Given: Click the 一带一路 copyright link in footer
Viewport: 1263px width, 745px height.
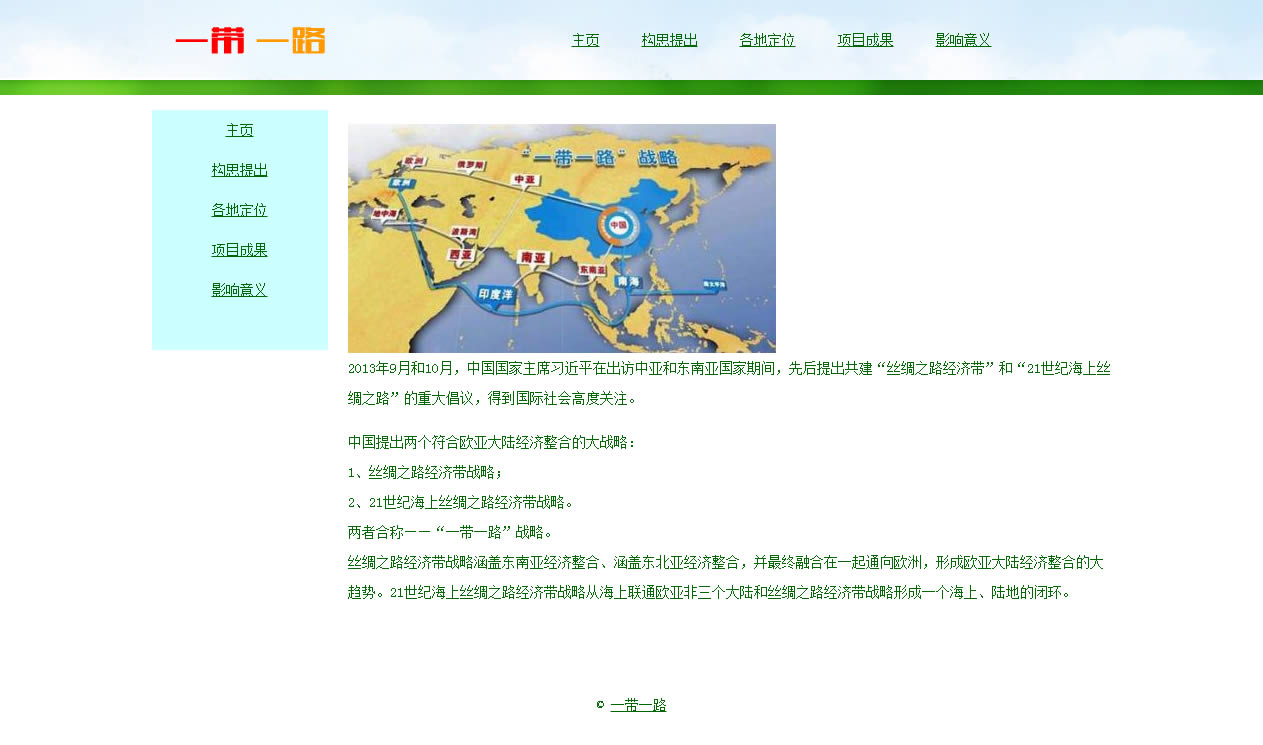Looking at the screenshot, I should 638,706.
